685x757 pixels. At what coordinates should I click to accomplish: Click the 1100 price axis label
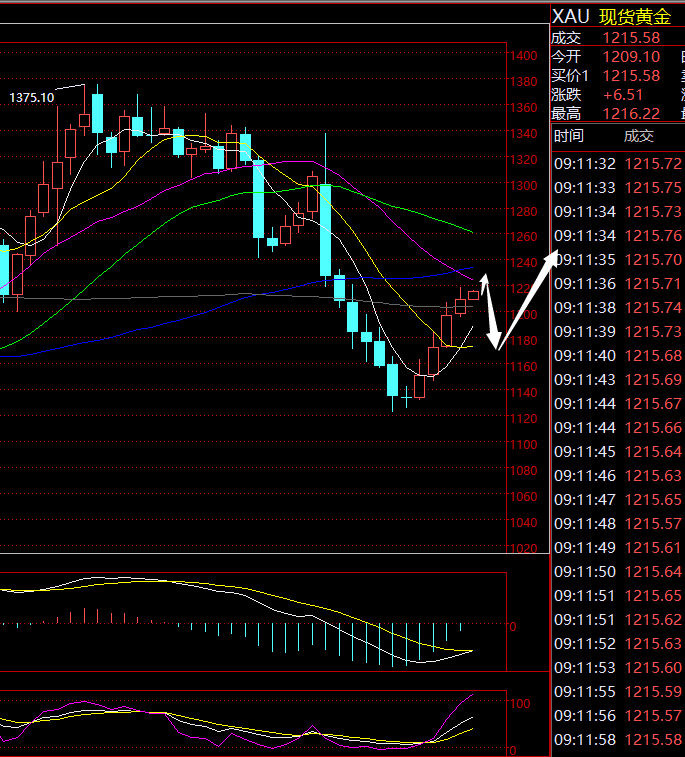[524, 444]
